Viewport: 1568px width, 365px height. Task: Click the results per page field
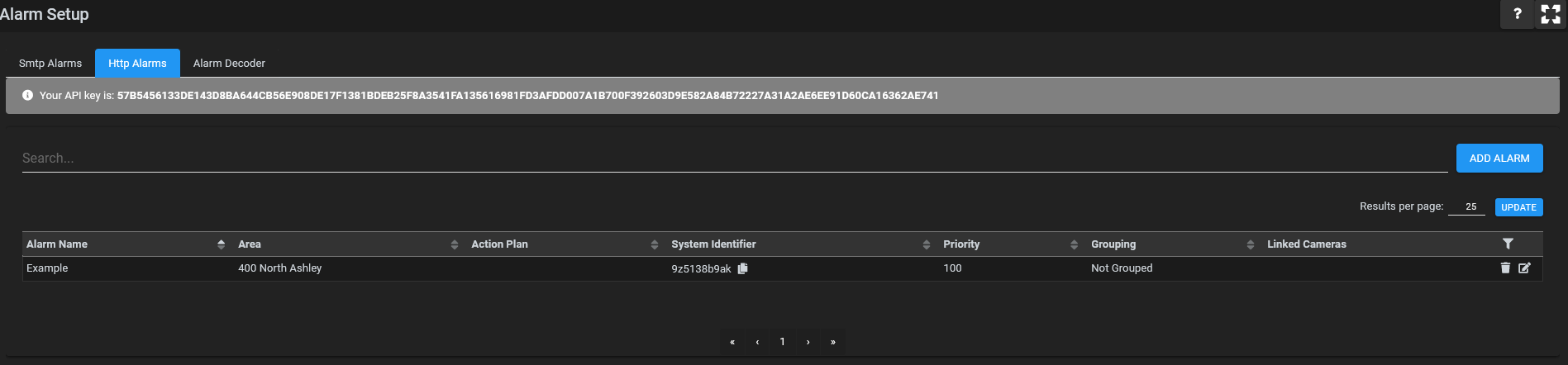tap(1466, 206)
